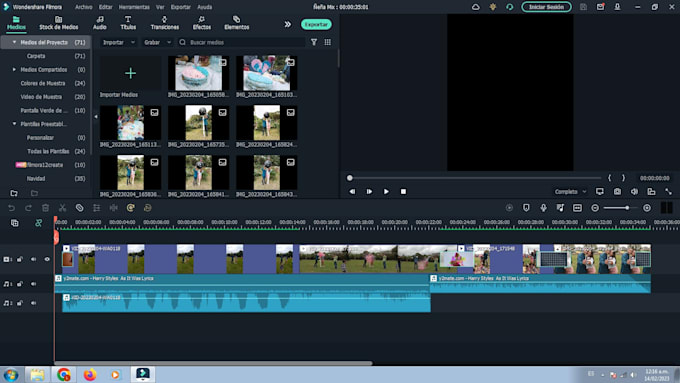Collapse Plantillas Preestablecidas tree item

coord(14,124)
